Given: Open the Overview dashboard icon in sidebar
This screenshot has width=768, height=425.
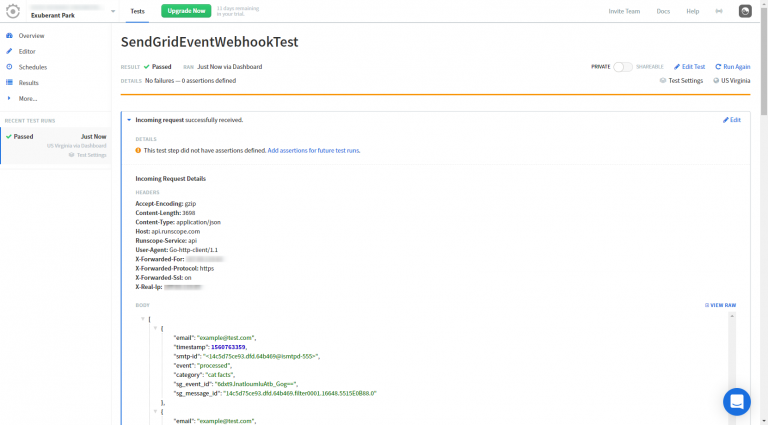Looking at the screenshot, I should pos(9,36).
